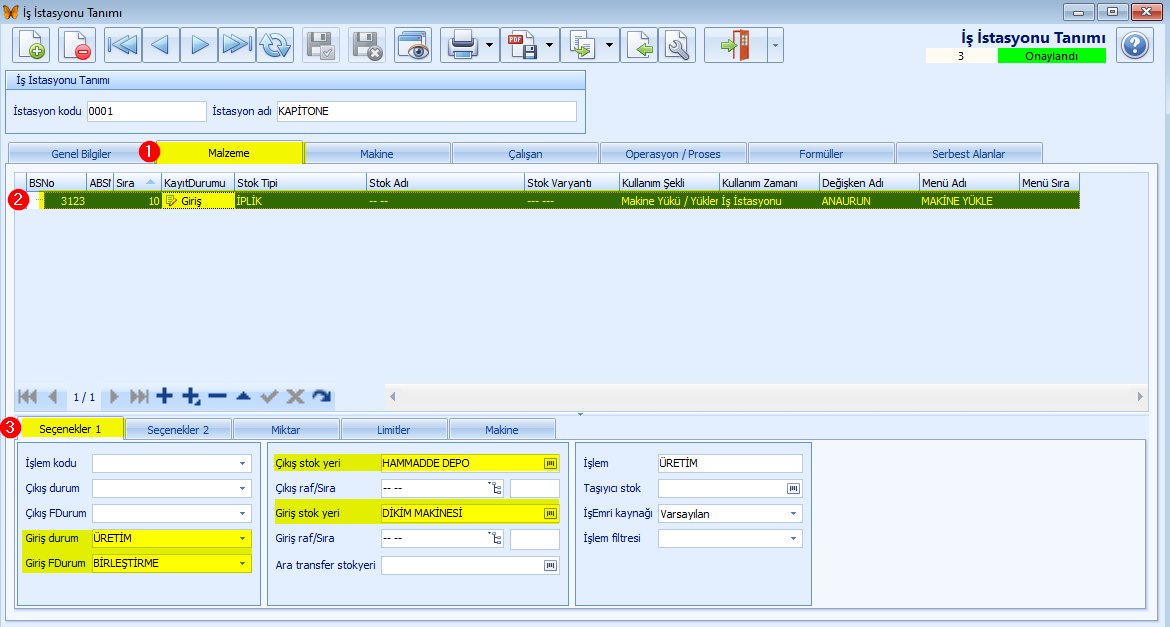Switch to Çalışan tab

pyautogui.click(x=525, y=154)
